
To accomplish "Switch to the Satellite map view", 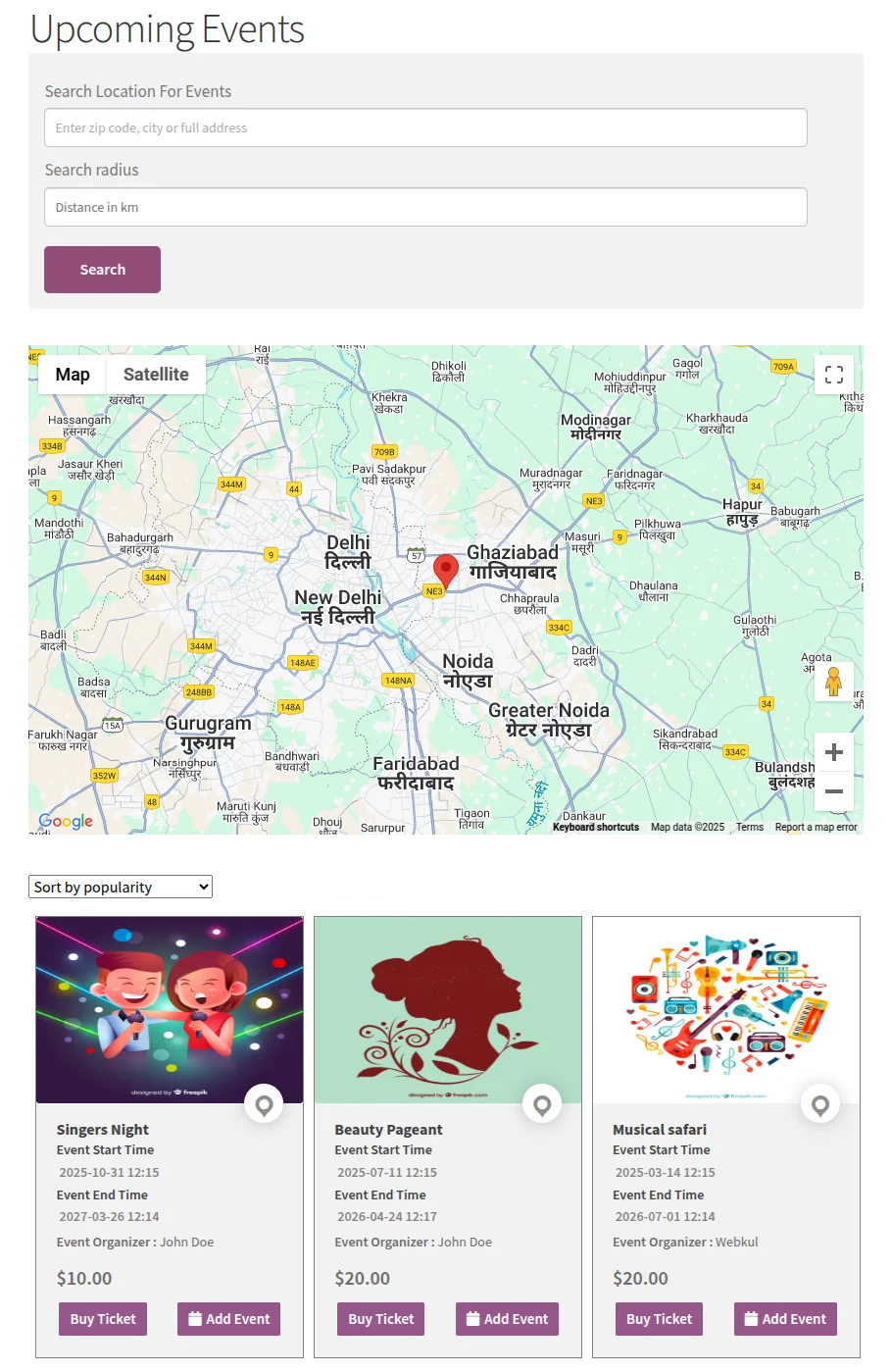I will coord(155,374).
